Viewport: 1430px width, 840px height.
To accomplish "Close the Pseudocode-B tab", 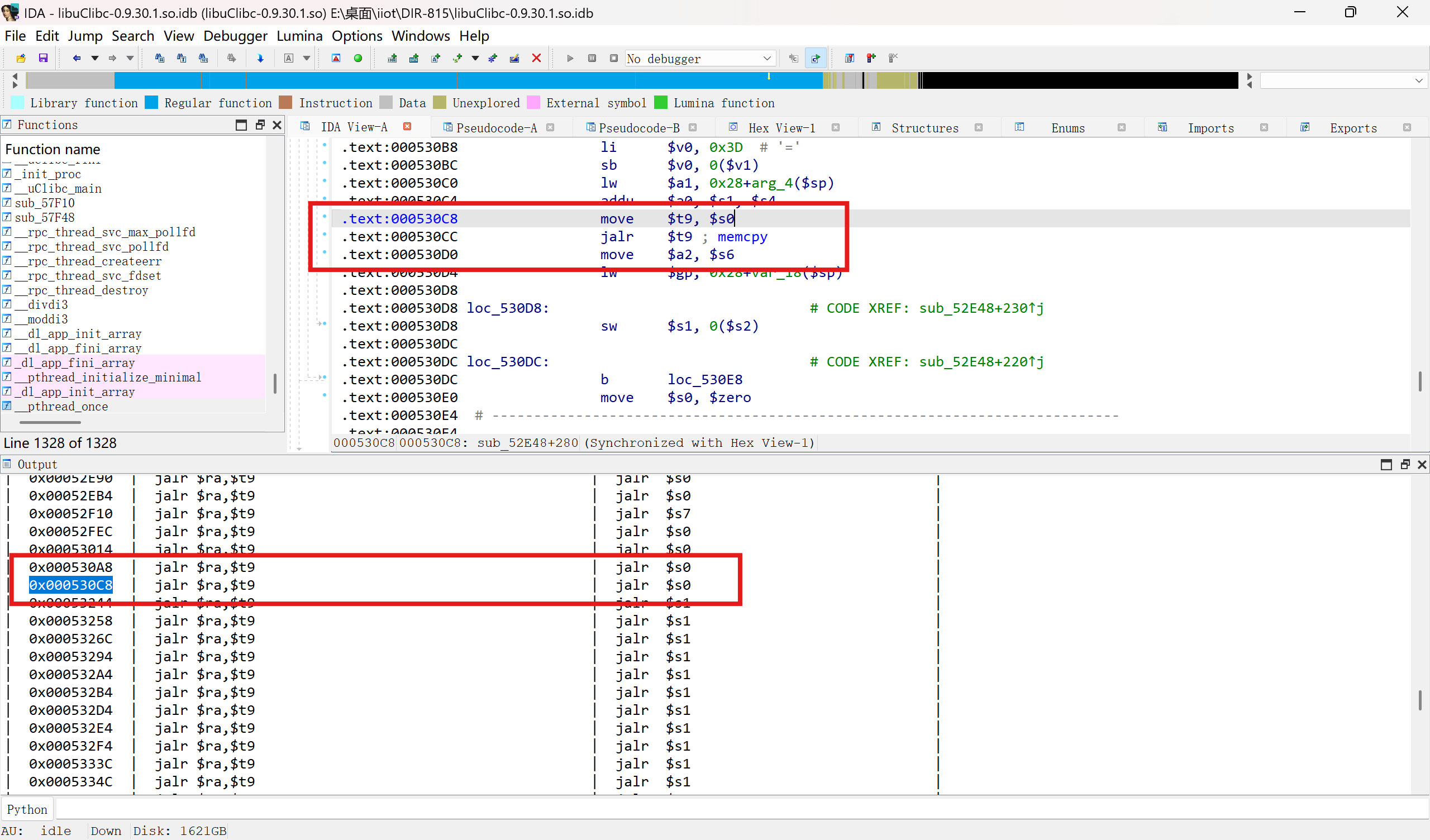I will [693, 128].
